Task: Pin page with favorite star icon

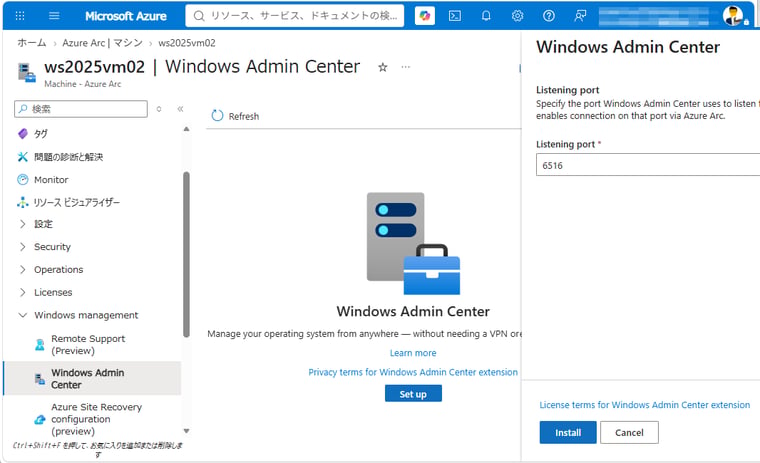Action: click(382, 67)
